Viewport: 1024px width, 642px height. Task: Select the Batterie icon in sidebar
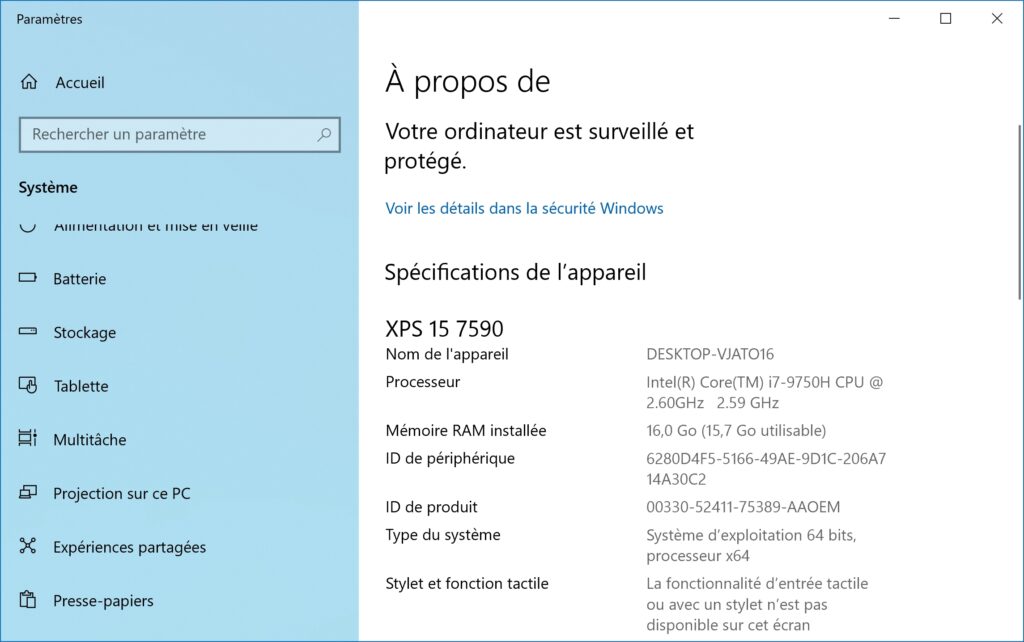27,278
